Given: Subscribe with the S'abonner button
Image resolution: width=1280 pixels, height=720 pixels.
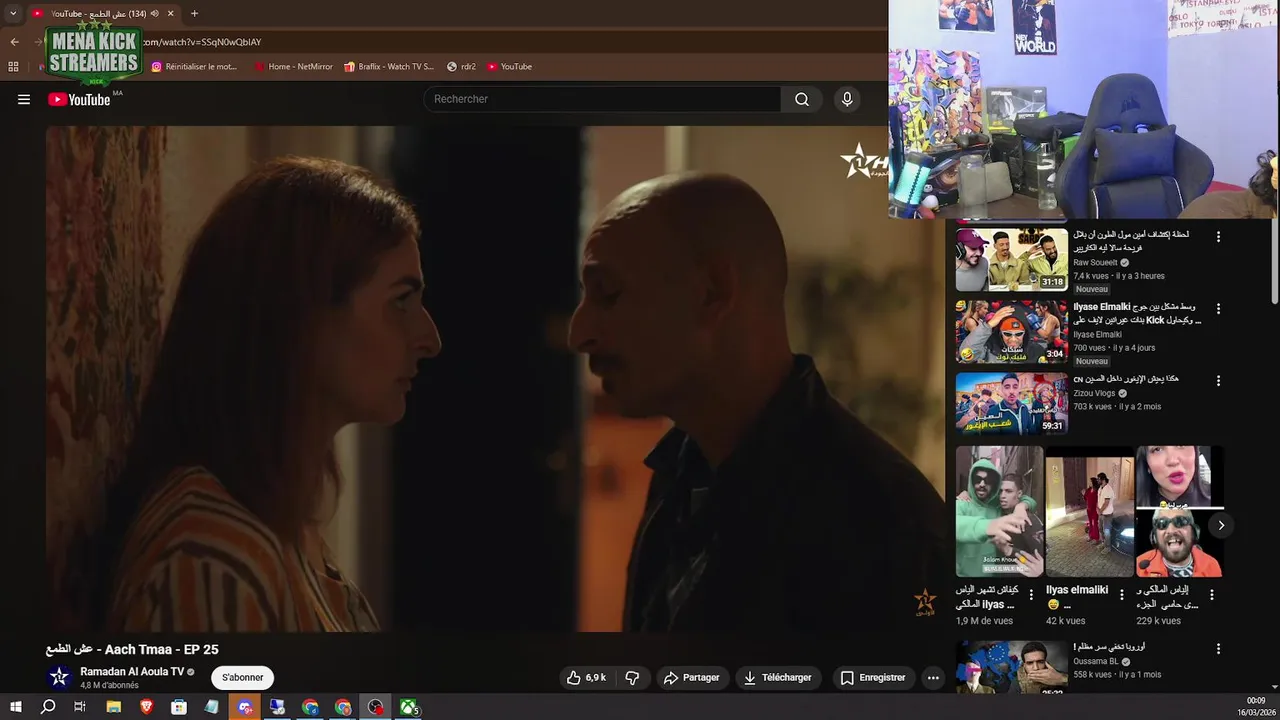Looking at the screenshot, I should pyautogui.click(x=243, y=677).
